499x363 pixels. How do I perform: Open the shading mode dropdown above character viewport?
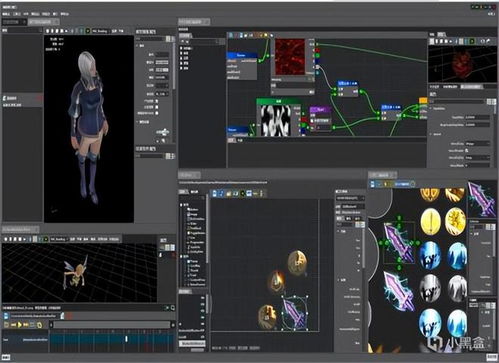point(100,31)
